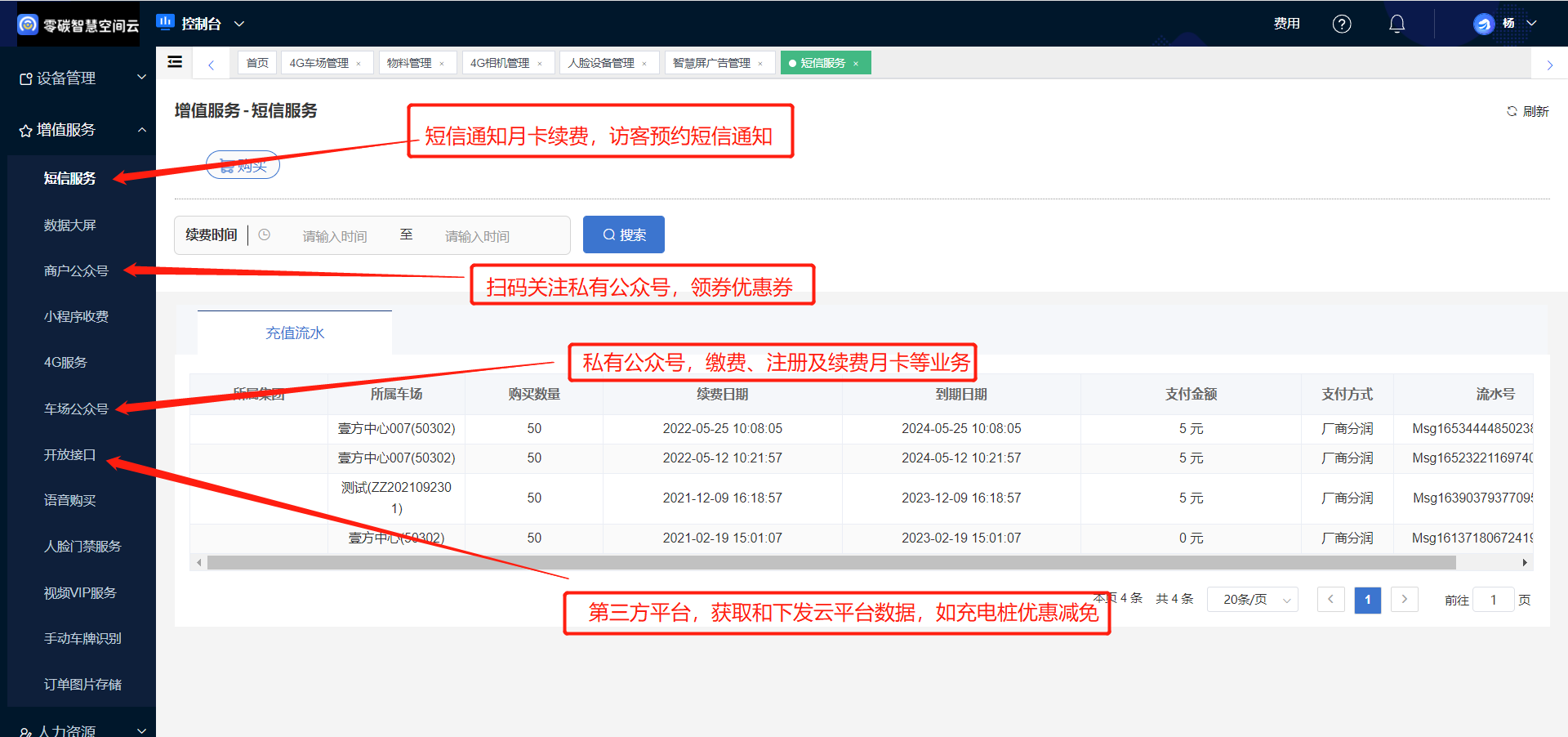This screenshot has width=1568, height=737.
Task: Switch to the 首页 tab
Action: coord(257,63)
